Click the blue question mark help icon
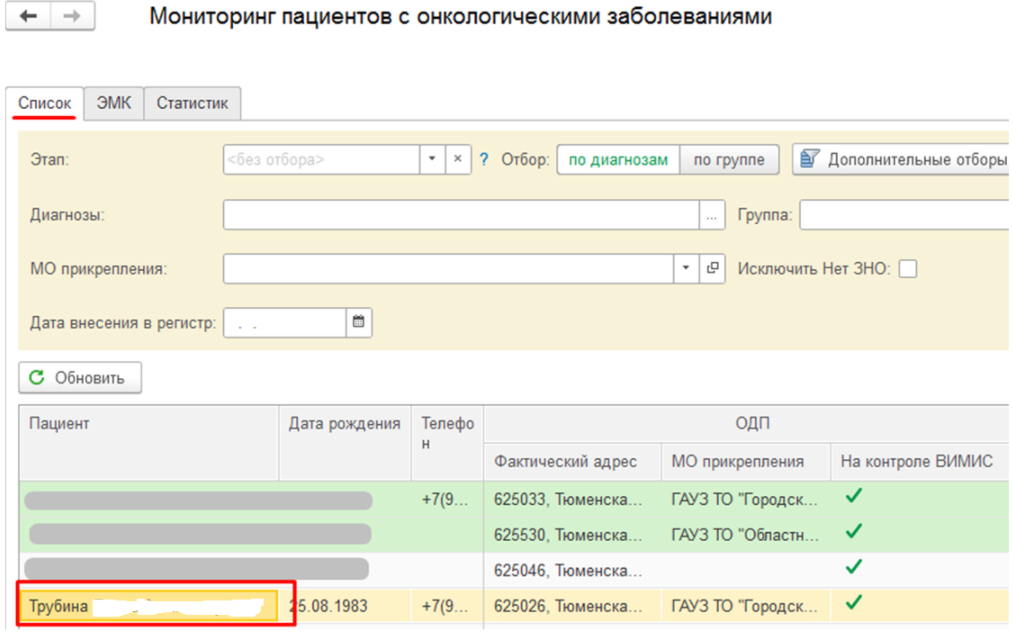 484,160
